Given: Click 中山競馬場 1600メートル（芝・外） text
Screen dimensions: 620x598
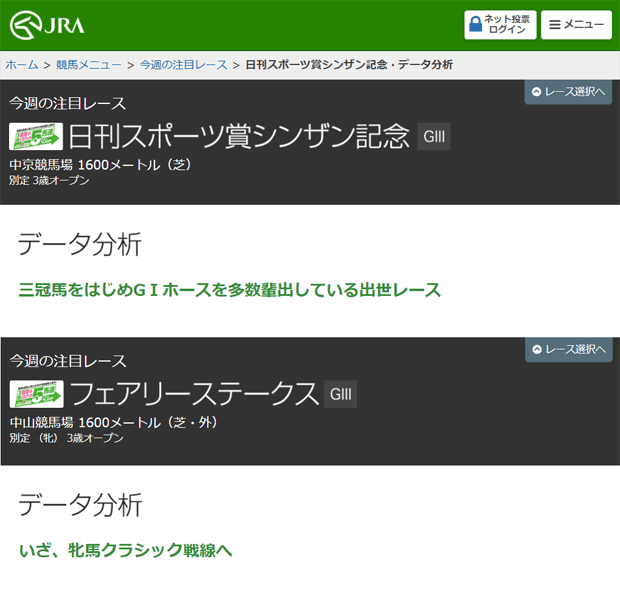Looking at the screenshot, I should coord(113,422).
